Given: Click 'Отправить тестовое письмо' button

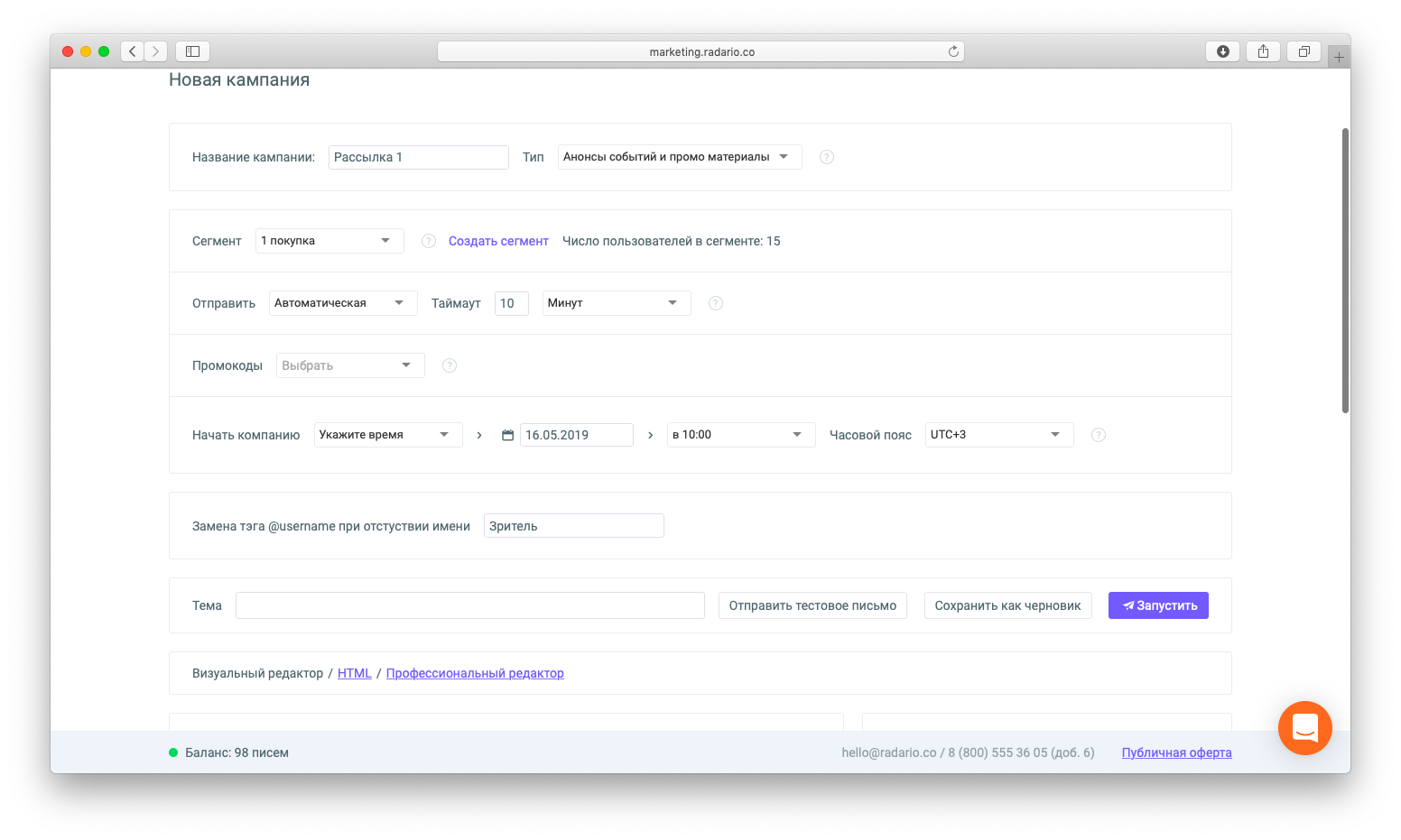Looking at the screenshot, I should (812, 605).
